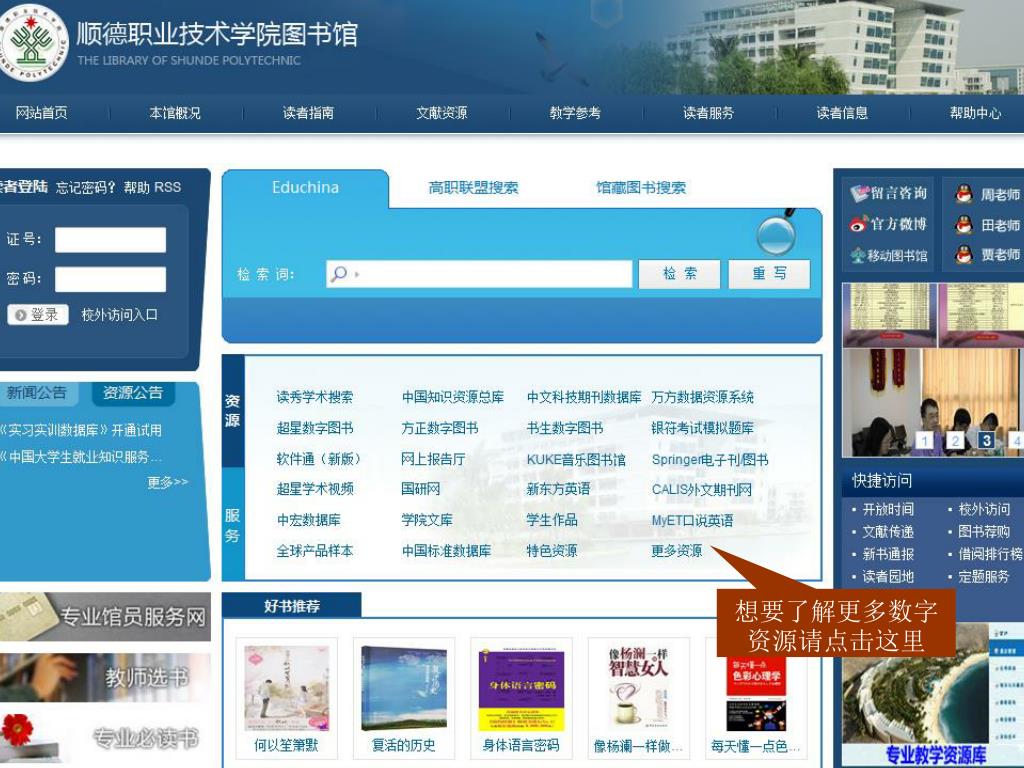Click 更多>> under the announcements
Viewport: 1024px width, 768px height.
coord(168,482)
